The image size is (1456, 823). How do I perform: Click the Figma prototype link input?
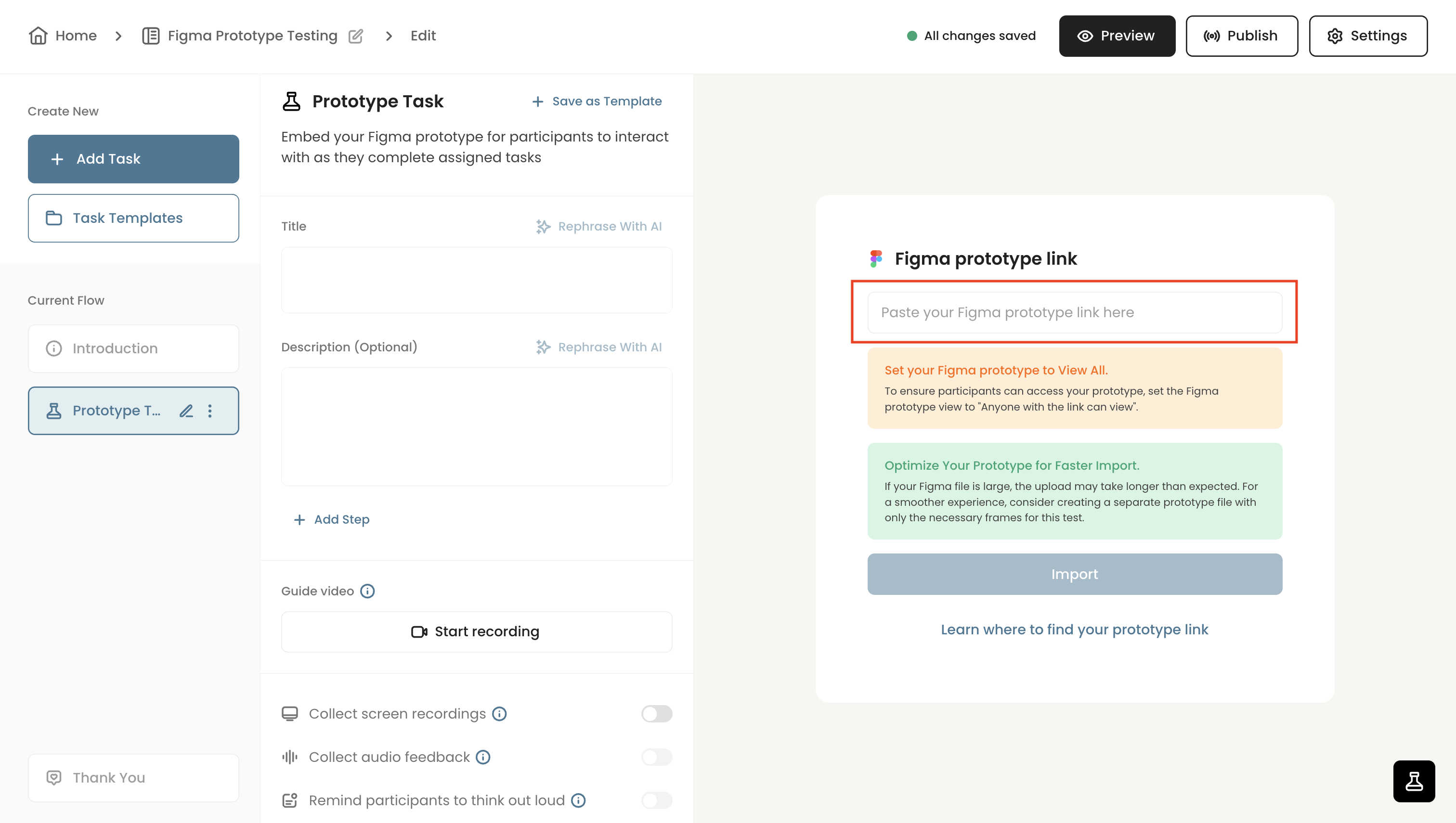pos(1074,312)
